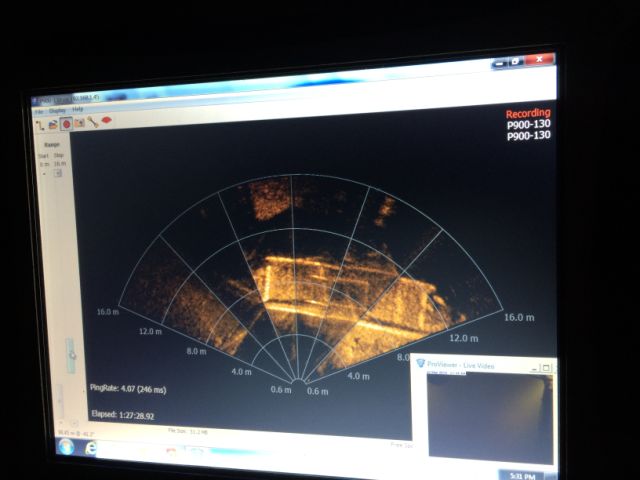The image size is (640, 480).
Task: Click the snapshot camera toolbar icon
Action: (79, 122)
